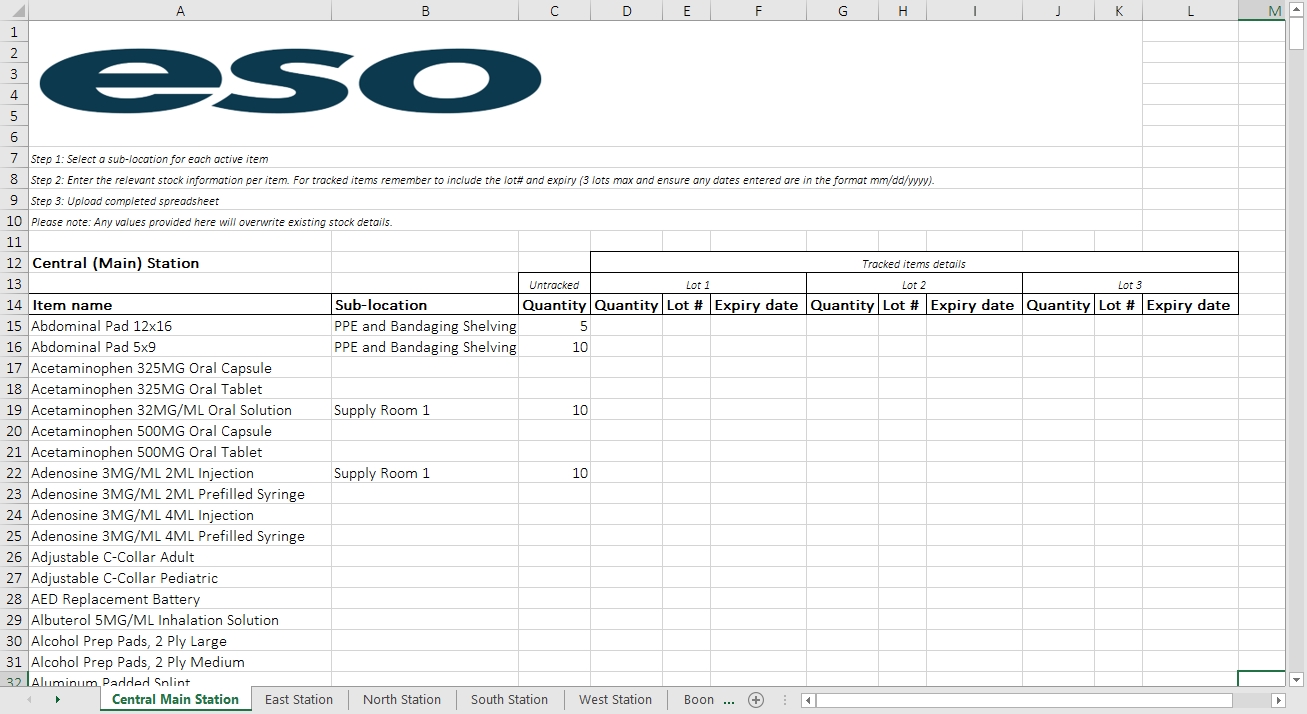Viewport: 1307px width, 714px height.
Task: Switch to the West Station sheet tab
Action: click(x=615, y=700)
